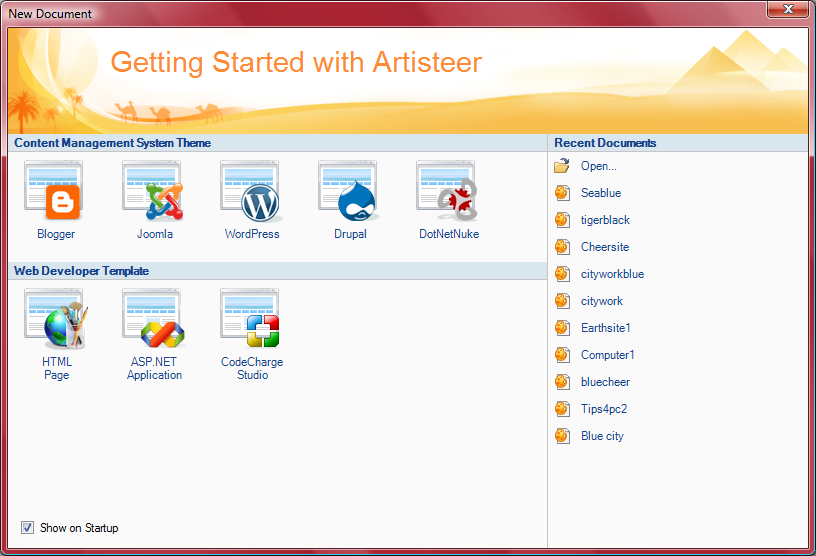Open recent document Tips4pc2
Image resolution: width=816 pixels, height=556 pixels.
tap(604, 410)
